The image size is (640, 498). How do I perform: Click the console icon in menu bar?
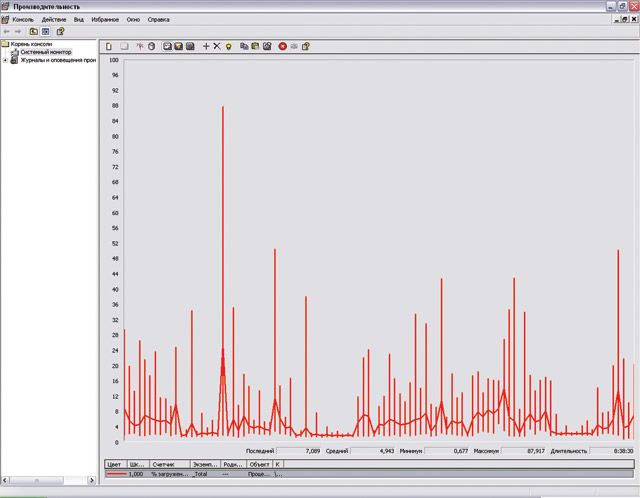click(x=5, y=20)
